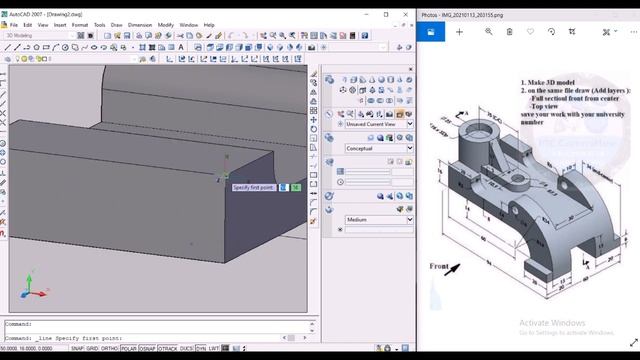The image size is (640, 360).
Task: Click the Help question mark icon
Action: coord(365,36)
